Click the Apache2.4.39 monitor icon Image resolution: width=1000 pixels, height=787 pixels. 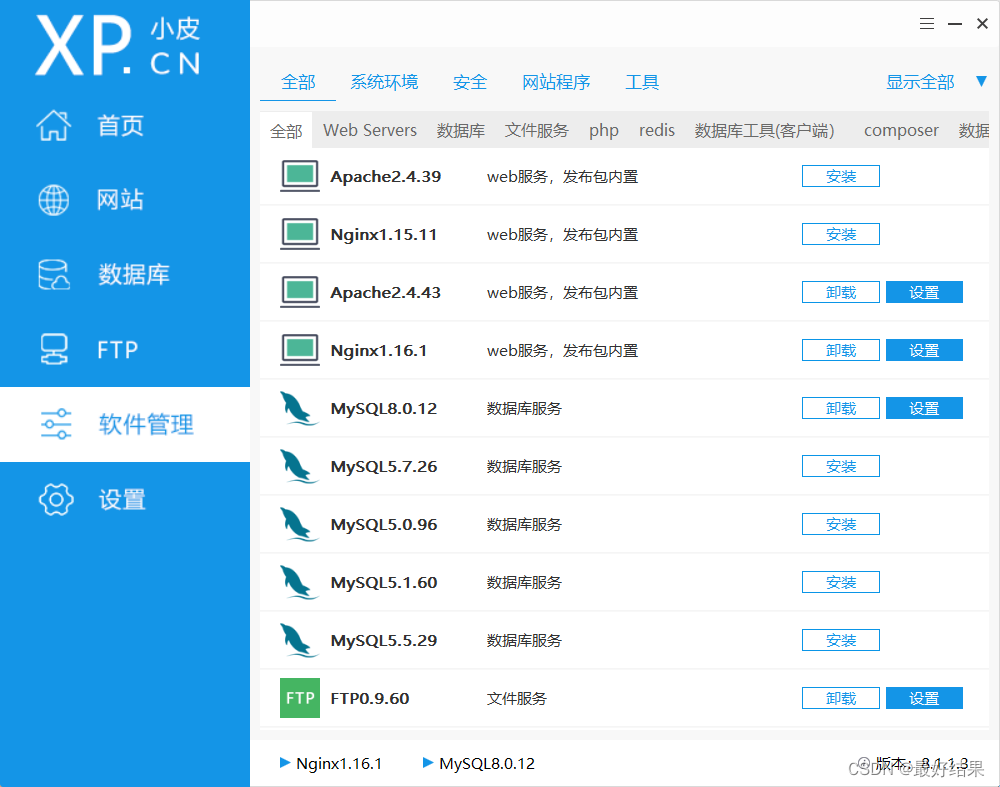click(300, 176)
